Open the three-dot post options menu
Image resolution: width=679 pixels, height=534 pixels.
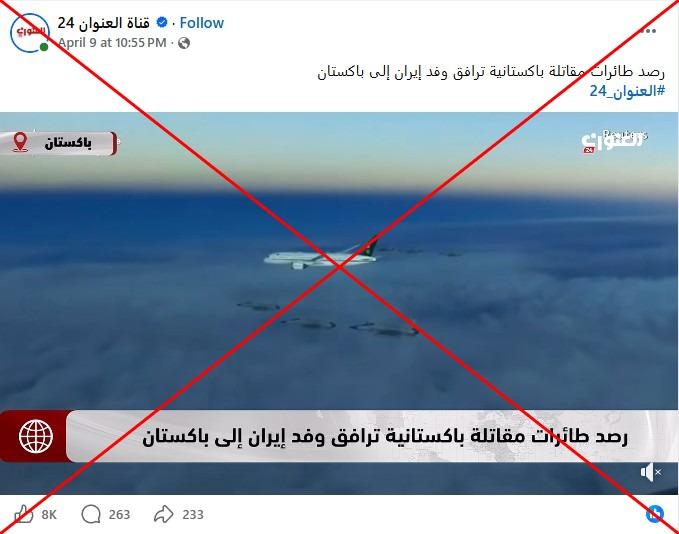coord(648,31)
